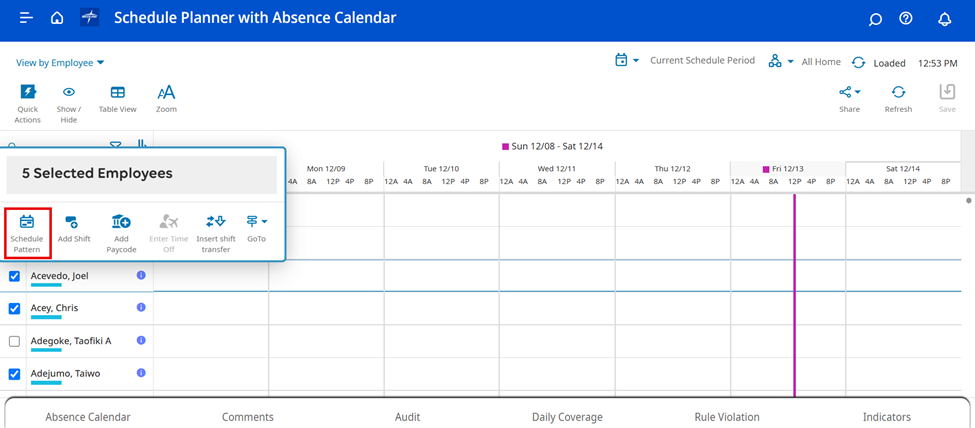Click the Schedule Pattern icon
The image size is (975, 428).
point(27,222)
